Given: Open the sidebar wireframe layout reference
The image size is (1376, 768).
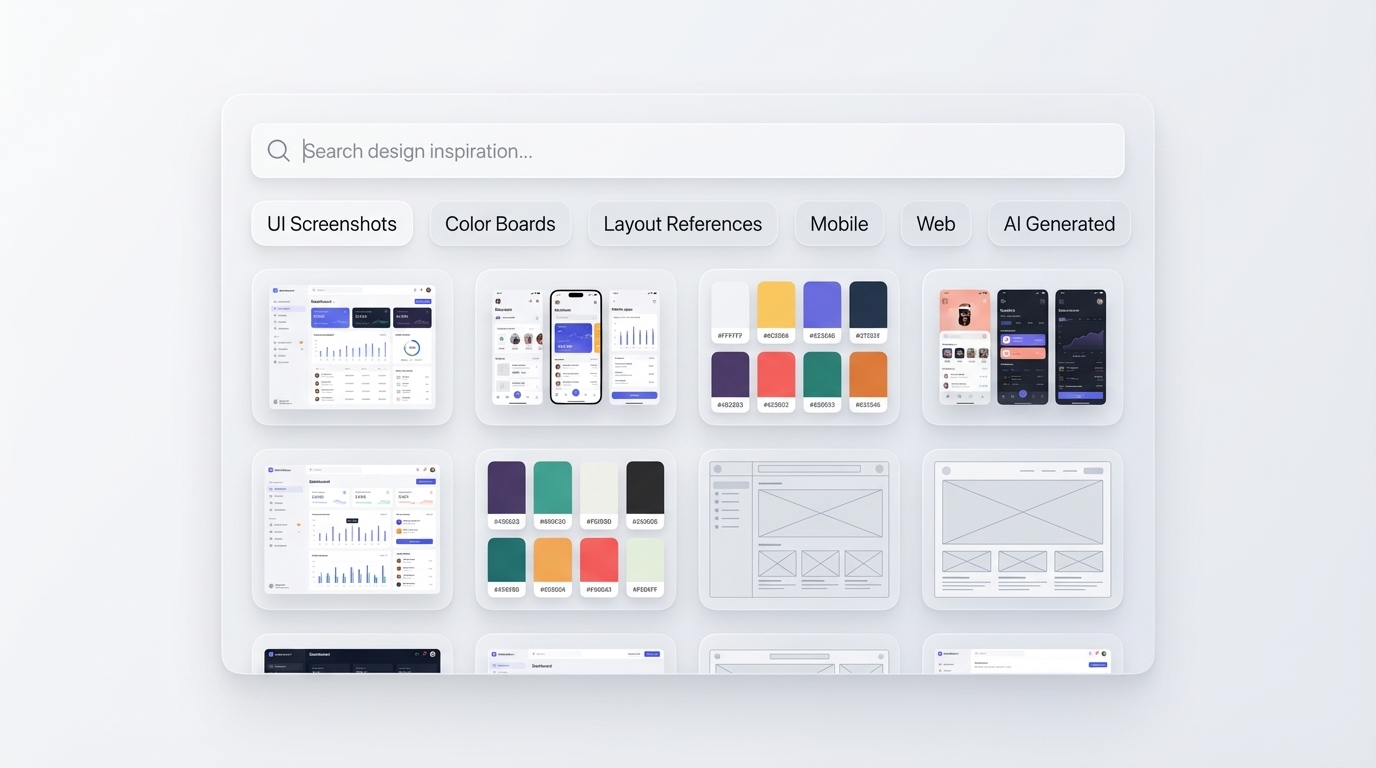Looking at the screenshot, I should click(798, 528).
